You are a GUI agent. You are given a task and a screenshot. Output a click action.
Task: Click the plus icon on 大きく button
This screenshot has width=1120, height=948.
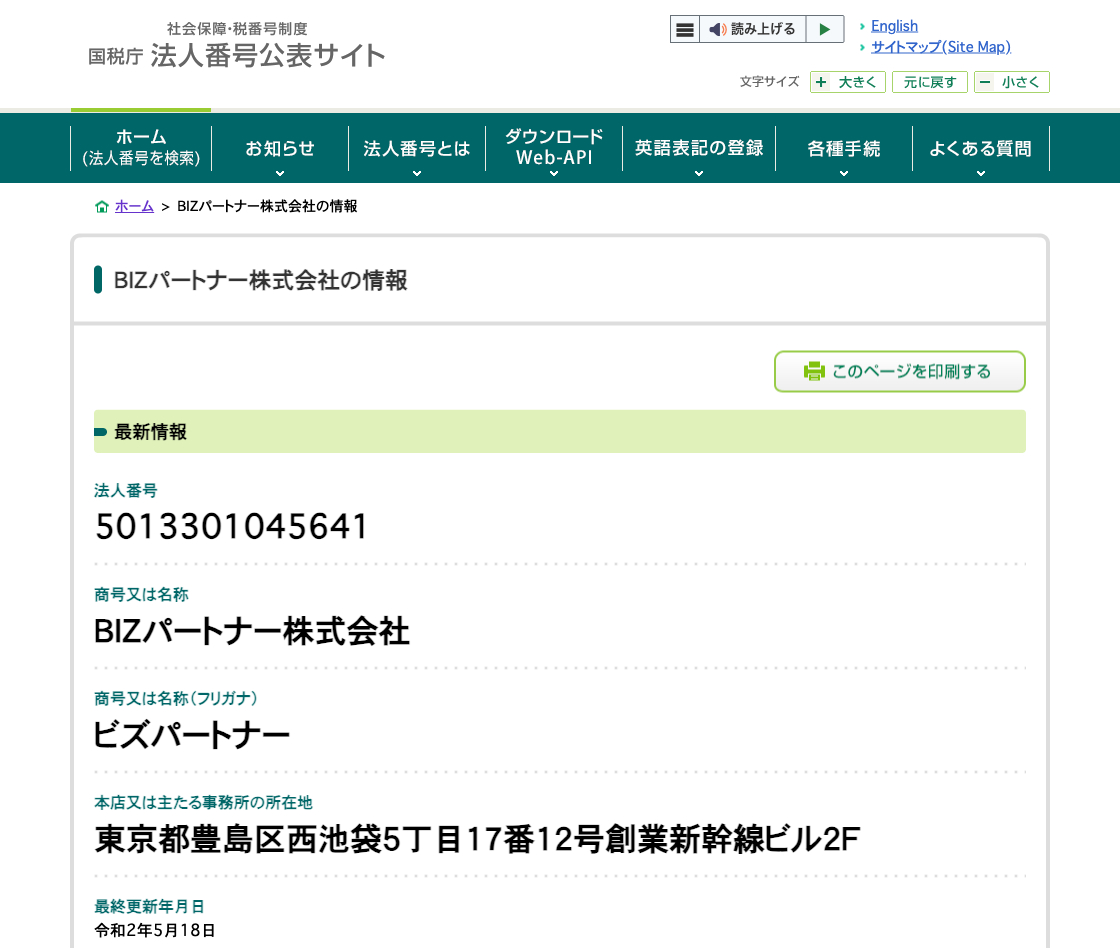[821, 82]
